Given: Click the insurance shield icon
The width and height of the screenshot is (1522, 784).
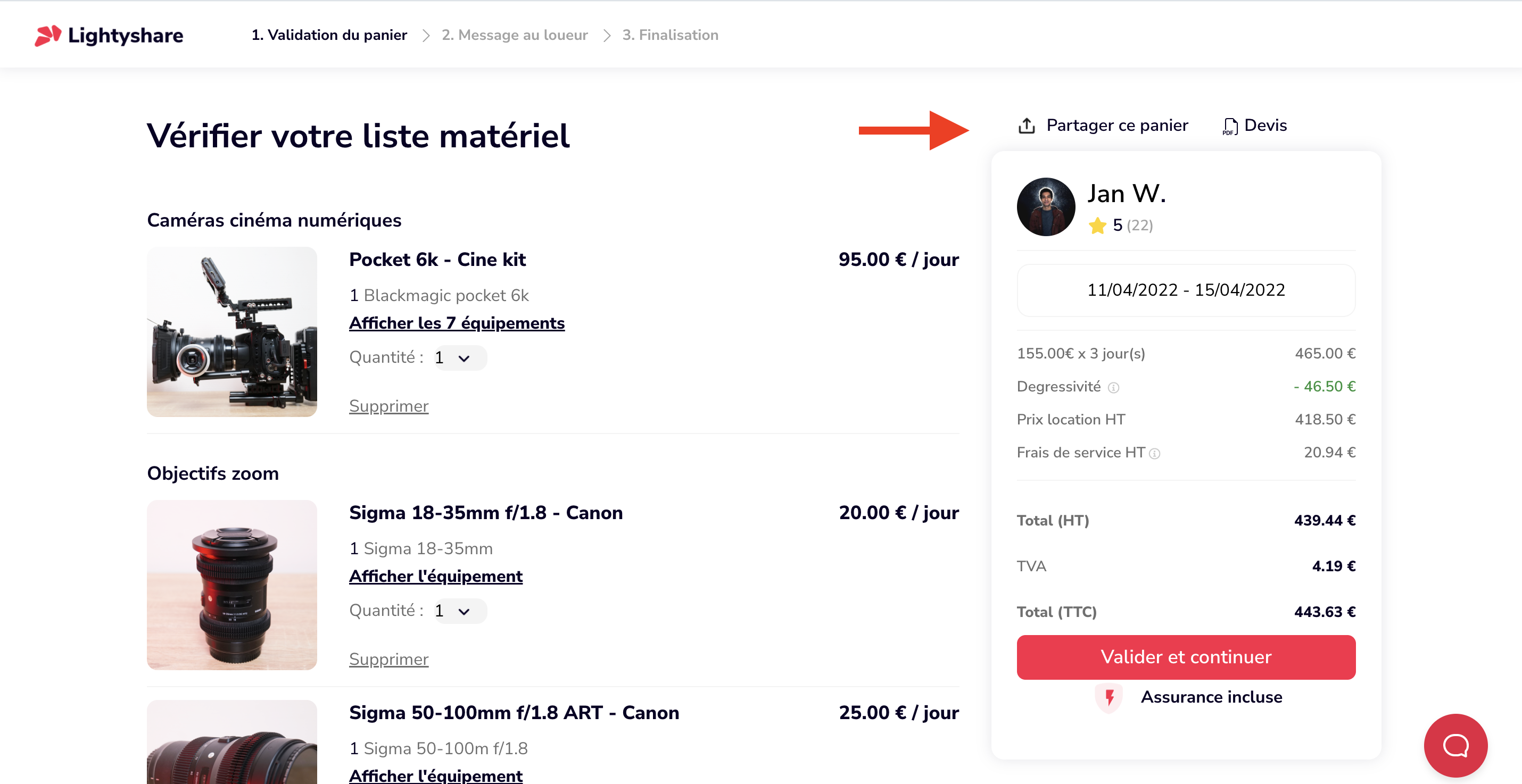Looking at the screenshot, I should tap(1109, 698).
